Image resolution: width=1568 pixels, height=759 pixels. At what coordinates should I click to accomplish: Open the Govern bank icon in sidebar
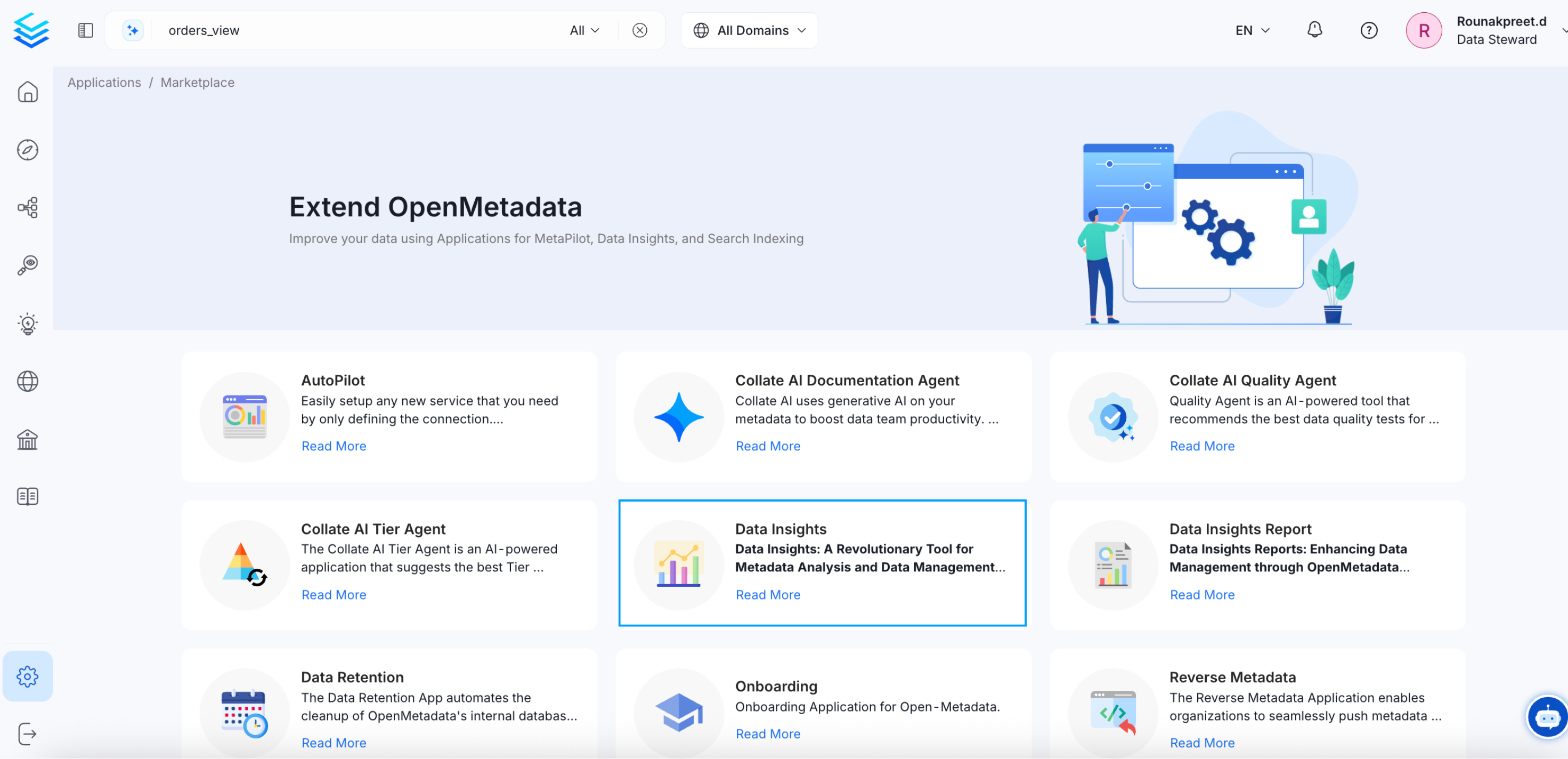coord(28,439)
